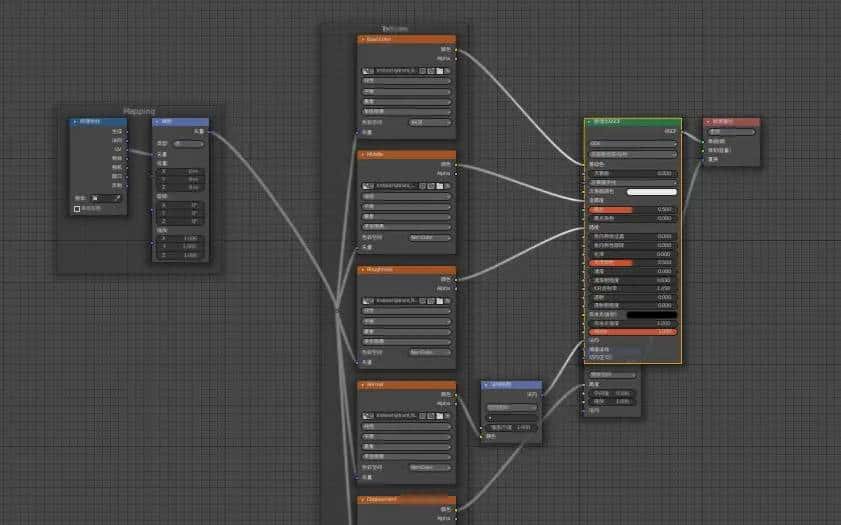The image size is (841, 525).
Task: Collapse the Mapping node via its header arrow
Action: [x=157, y=122]
